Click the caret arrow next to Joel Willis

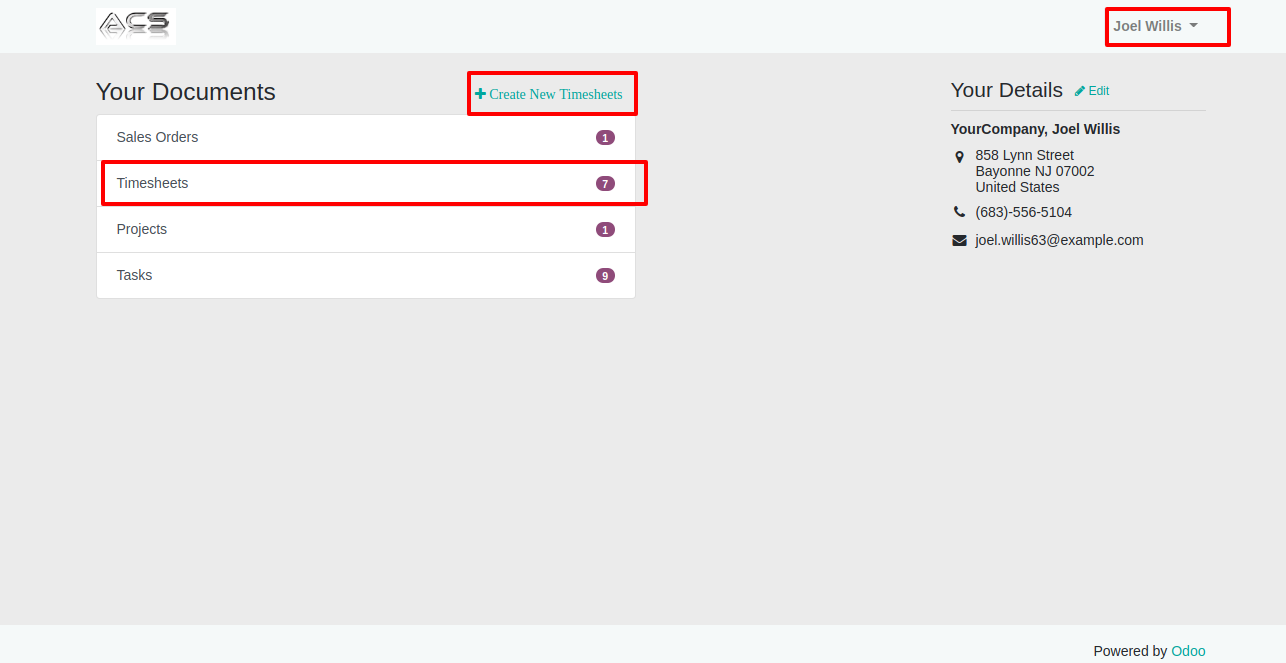(x=1193, y=26)
